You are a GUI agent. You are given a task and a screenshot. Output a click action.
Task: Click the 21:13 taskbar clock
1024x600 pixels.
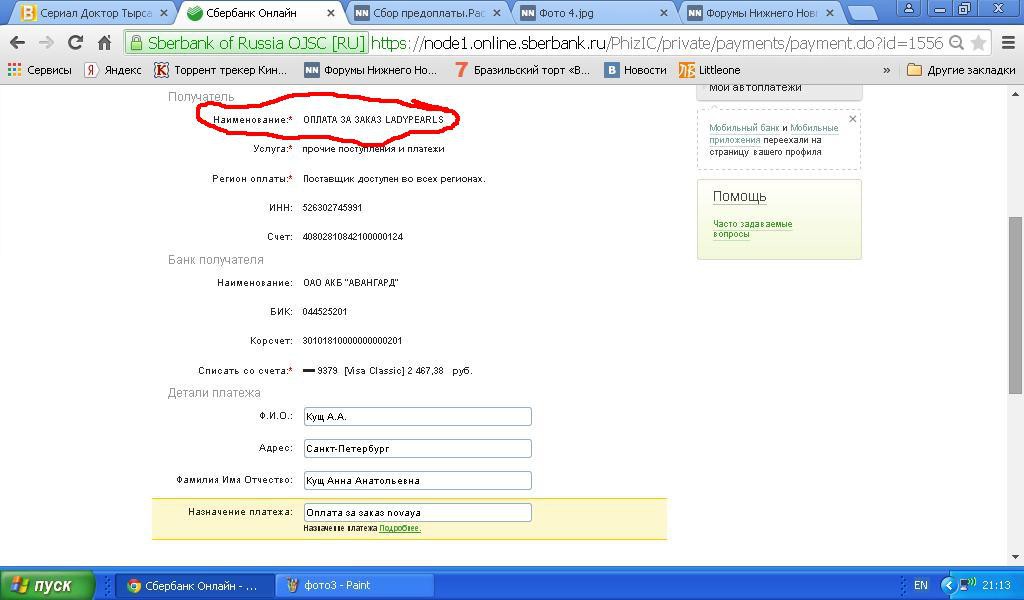(x=997, y=585)
